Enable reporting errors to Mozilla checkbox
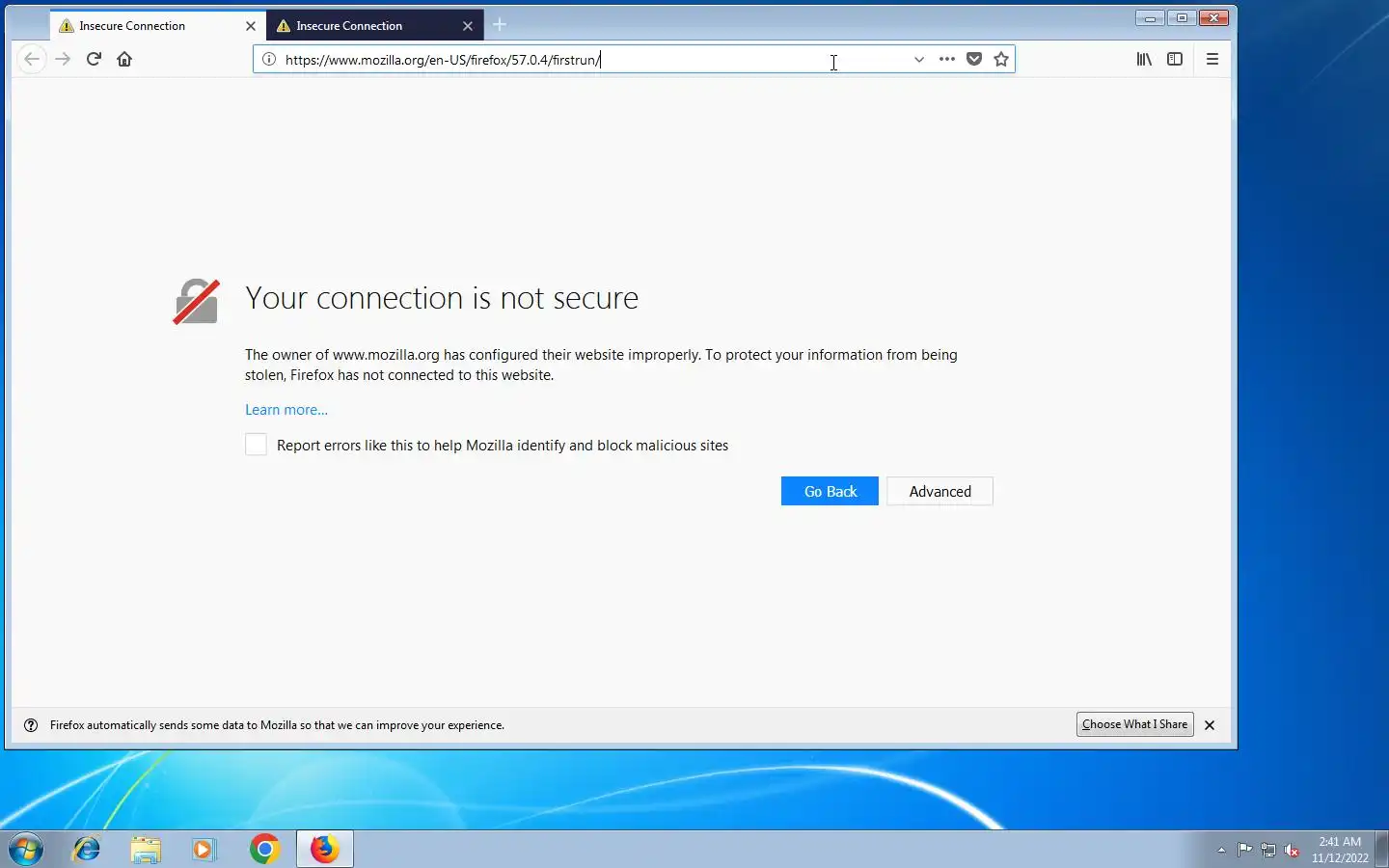The width and height of the screenshot is (1389, 868). point(256,445)
